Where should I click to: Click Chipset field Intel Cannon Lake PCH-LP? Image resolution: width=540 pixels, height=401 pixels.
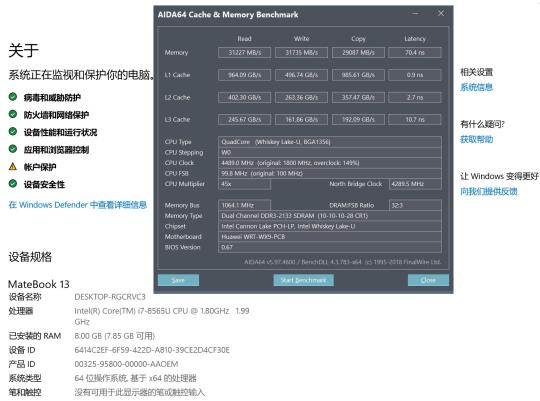[330, 226]
